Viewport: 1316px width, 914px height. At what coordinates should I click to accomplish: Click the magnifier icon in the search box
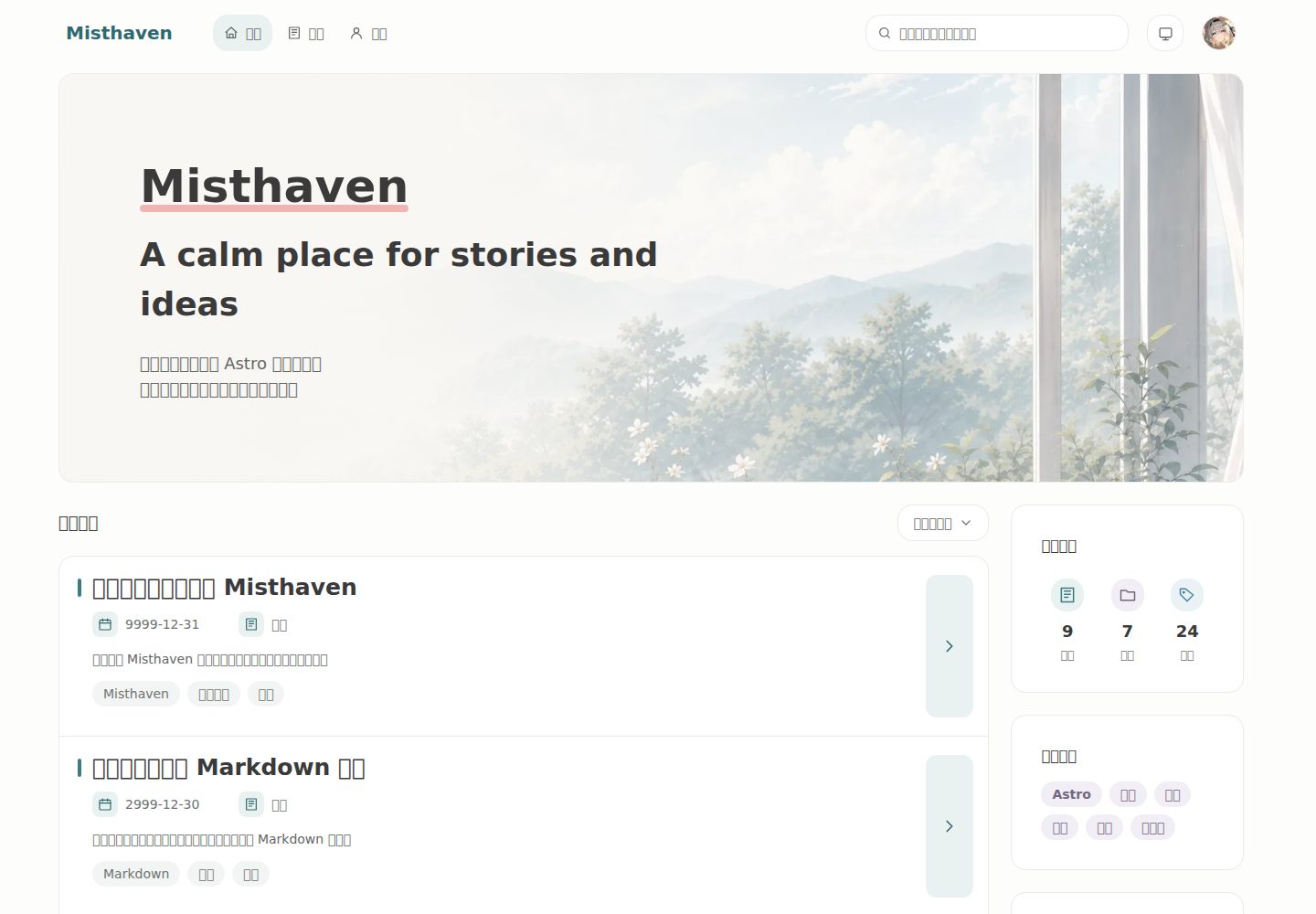[x=885, y=33]
